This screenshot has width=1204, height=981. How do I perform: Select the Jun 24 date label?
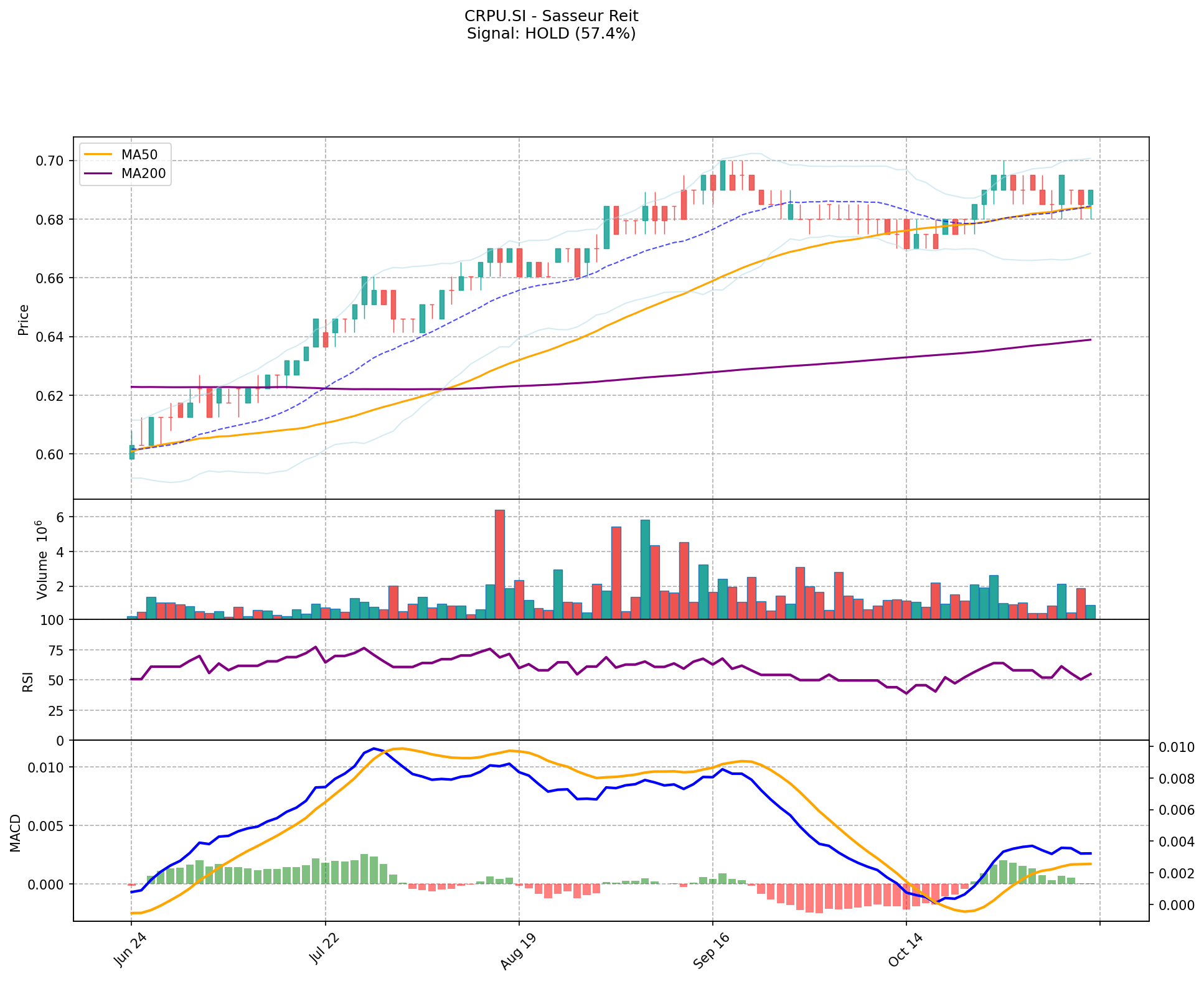click(x=130, y=950)
